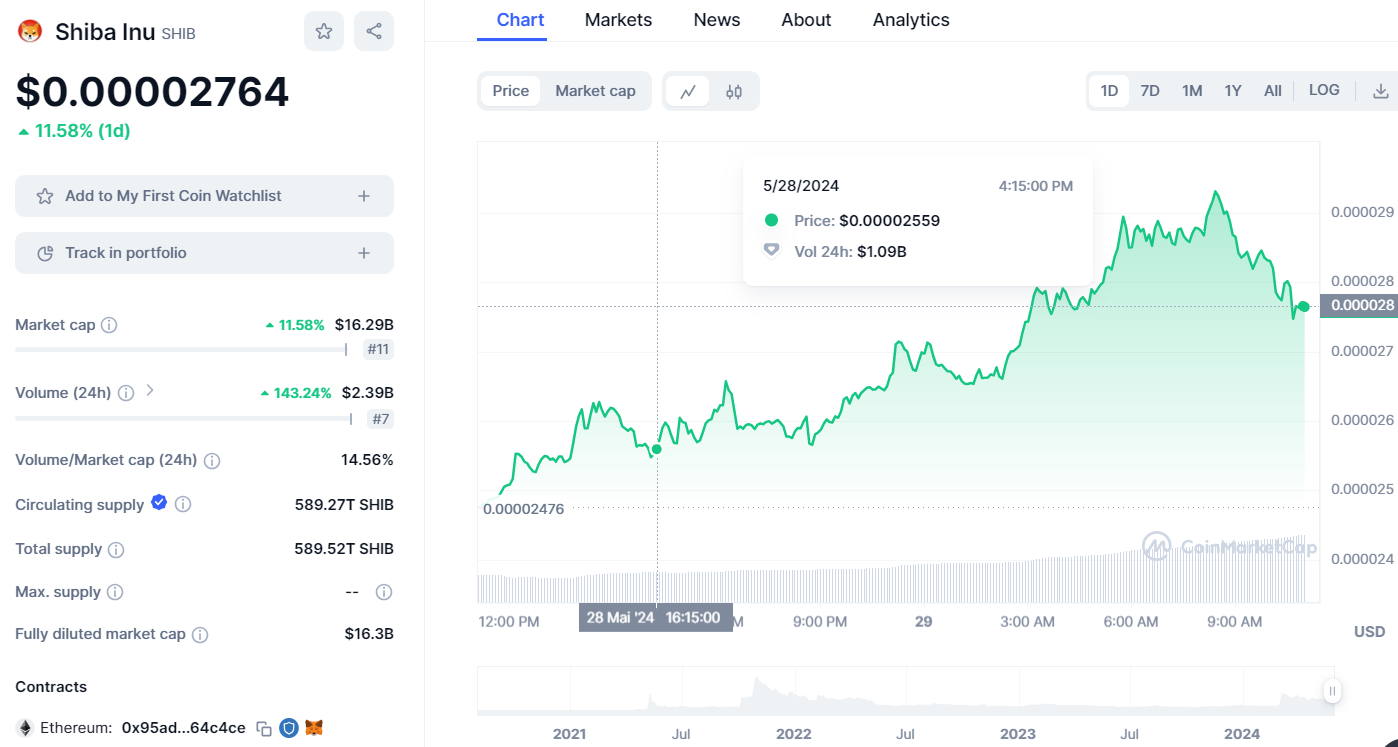Click the Market cap info icon
1398x747 pixels.
[109, 325]
